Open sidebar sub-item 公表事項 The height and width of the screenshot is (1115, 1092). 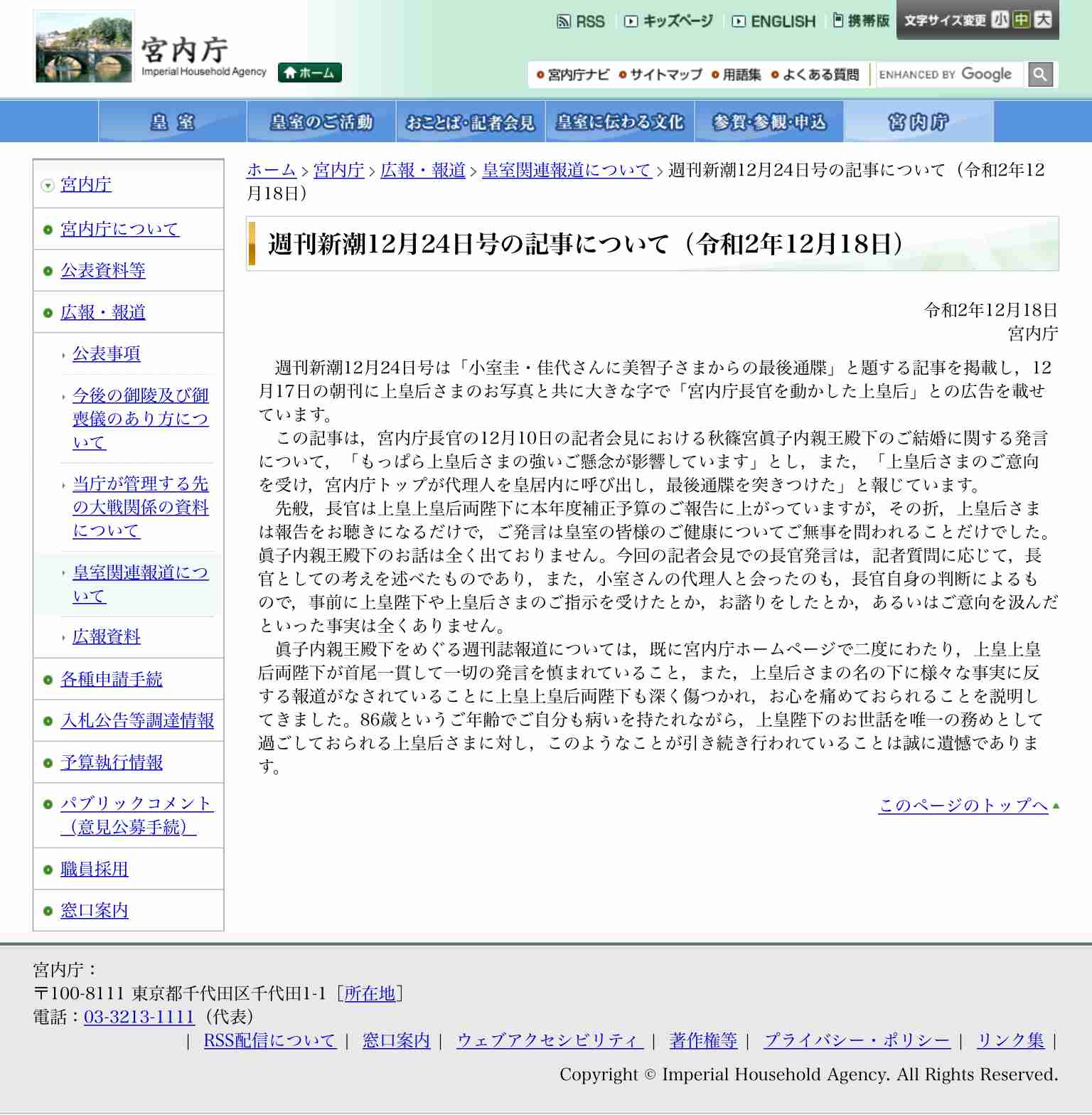pos(107,353)
